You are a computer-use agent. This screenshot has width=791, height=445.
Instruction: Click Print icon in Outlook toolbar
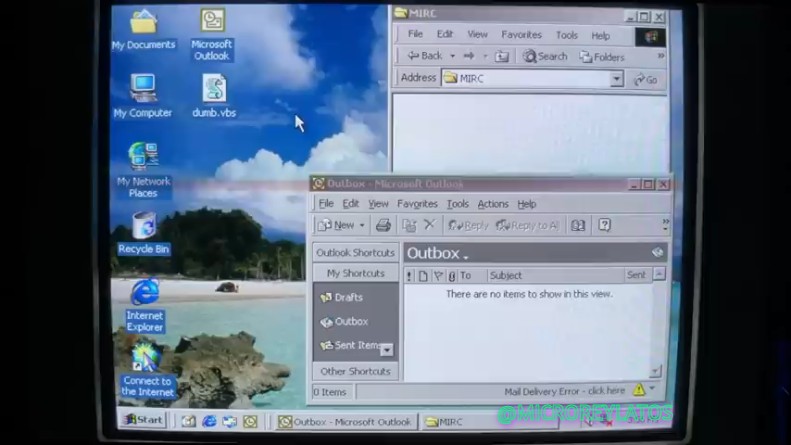pyautogui.click(x=383, y=225)
